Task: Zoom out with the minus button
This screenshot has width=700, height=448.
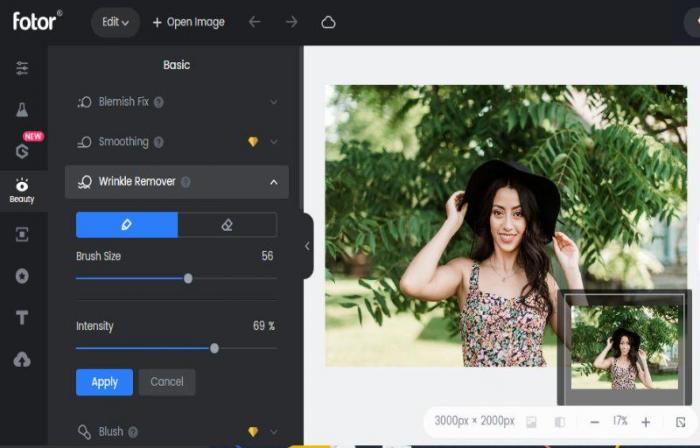Action: pyautogui.click(x=595, y=422)
